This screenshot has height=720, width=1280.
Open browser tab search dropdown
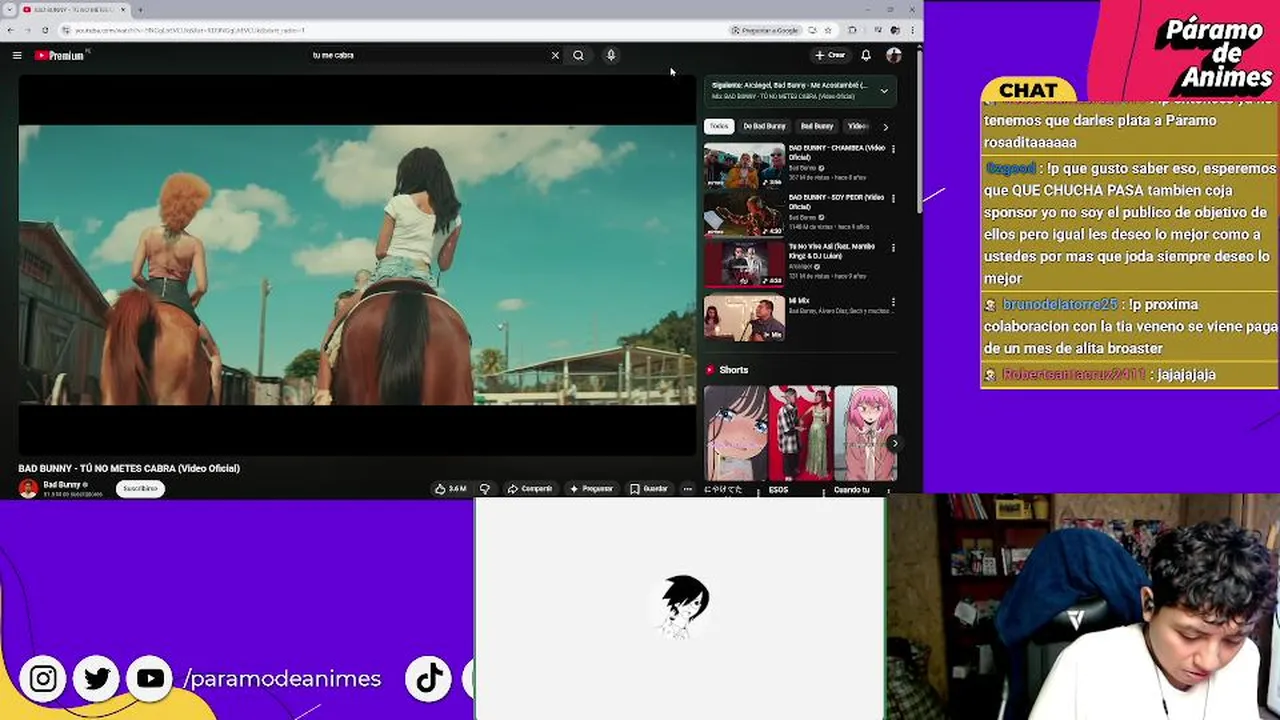(10, 9)
